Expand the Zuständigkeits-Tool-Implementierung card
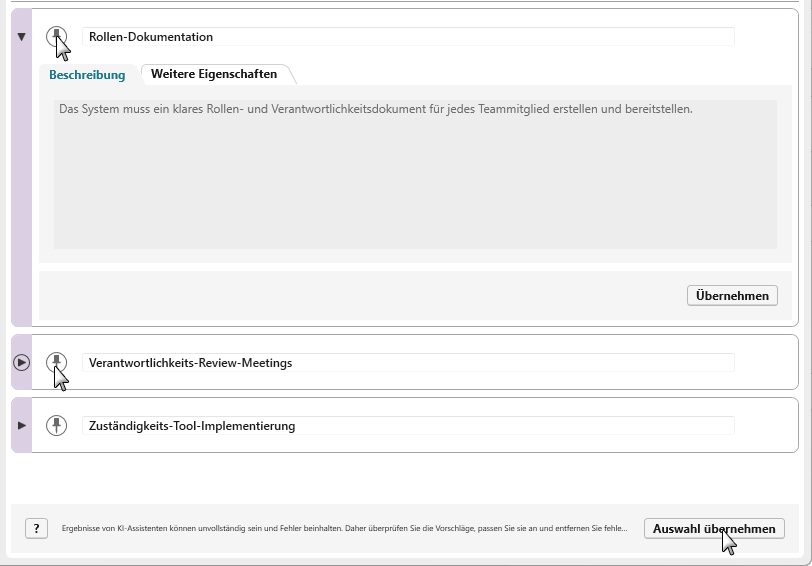The width and height of the screenshot is (812, 566). click(21, 425)
